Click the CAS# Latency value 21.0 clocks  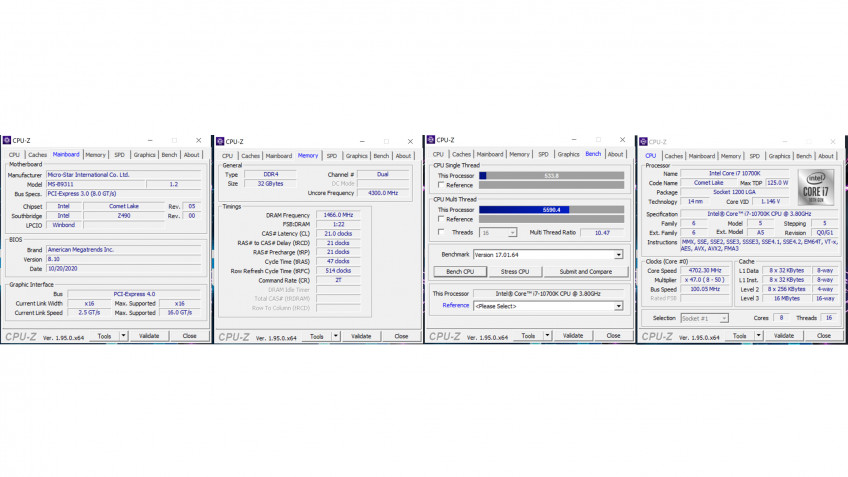[x=338, y=234]
